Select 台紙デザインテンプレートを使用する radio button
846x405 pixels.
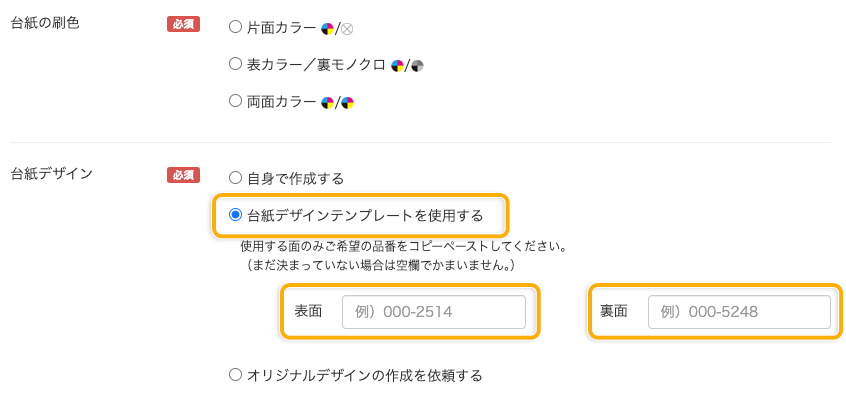(235, 215)
